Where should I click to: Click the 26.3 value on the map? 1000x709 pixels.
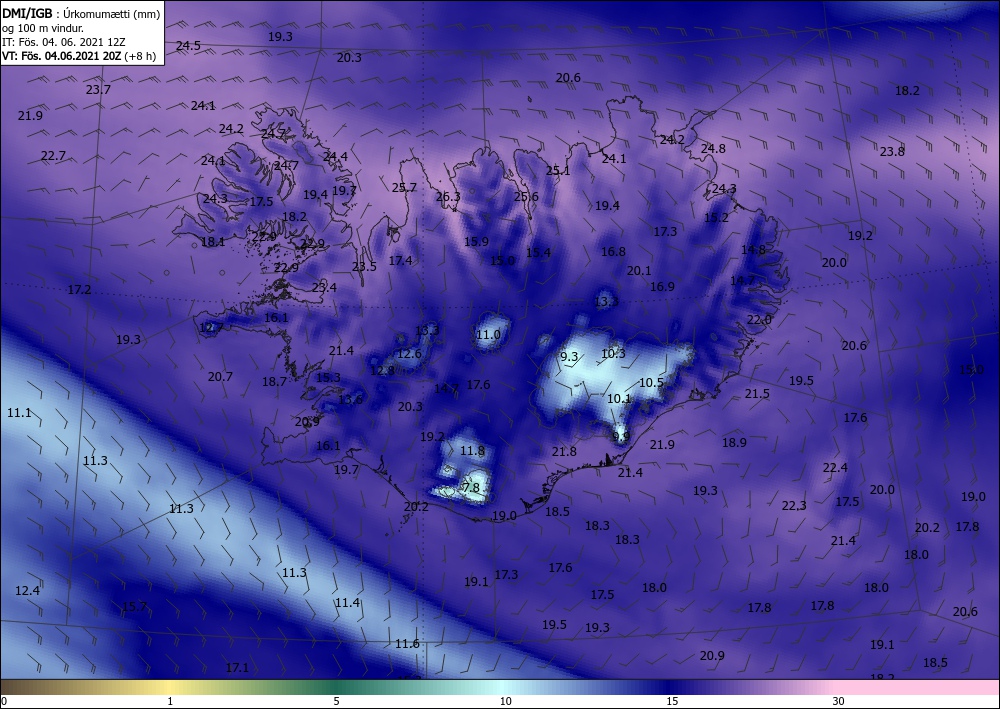click(x=448, y=197)
